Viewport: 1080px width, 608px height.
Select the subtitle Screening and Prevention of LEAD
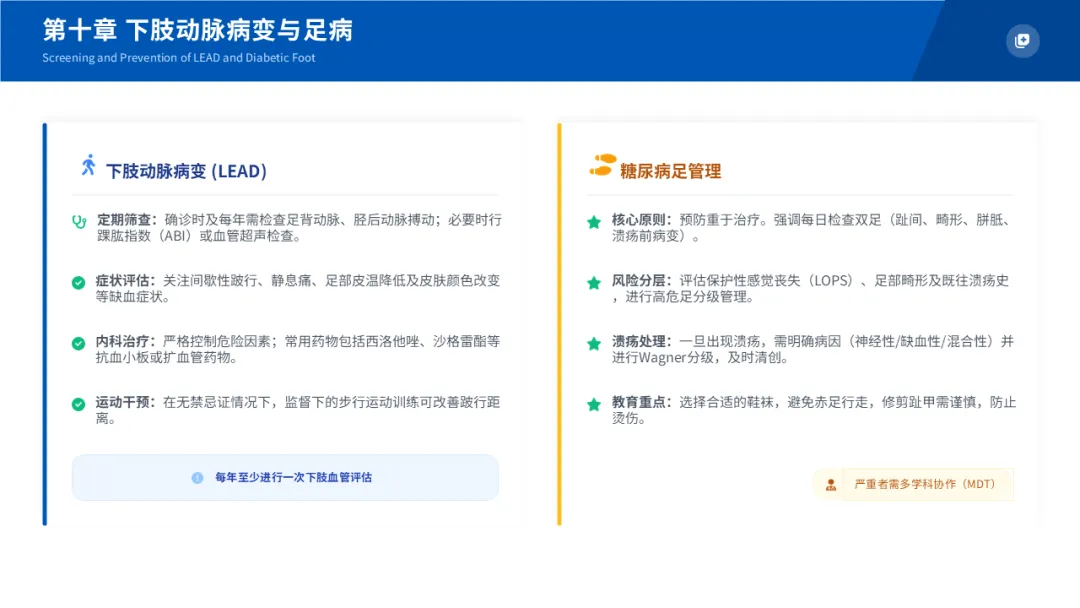point(179,58)
